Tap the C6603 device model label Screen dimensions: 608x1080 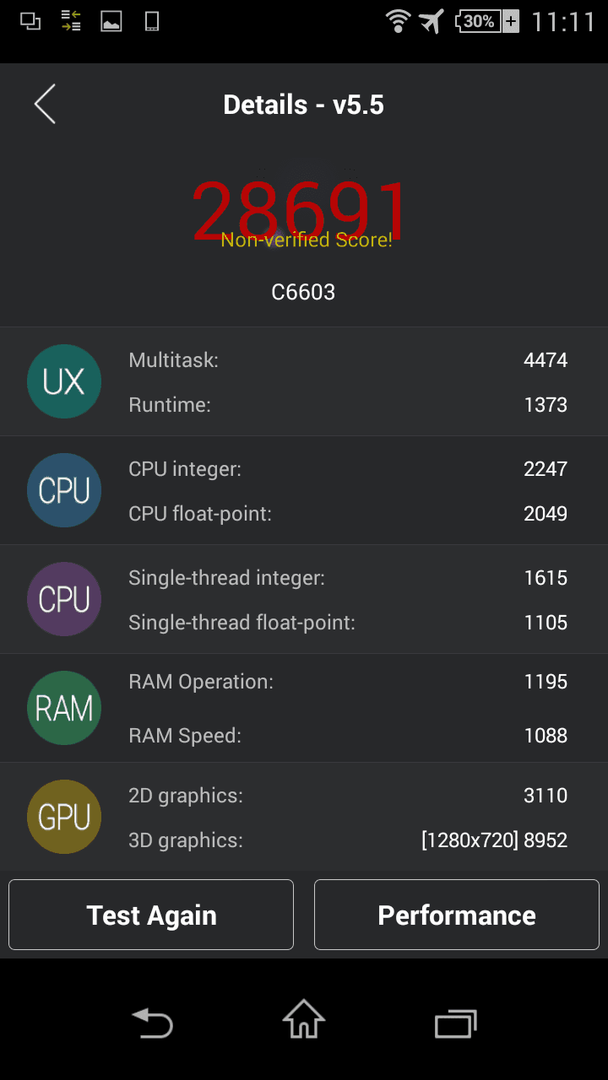click(303, 292)
